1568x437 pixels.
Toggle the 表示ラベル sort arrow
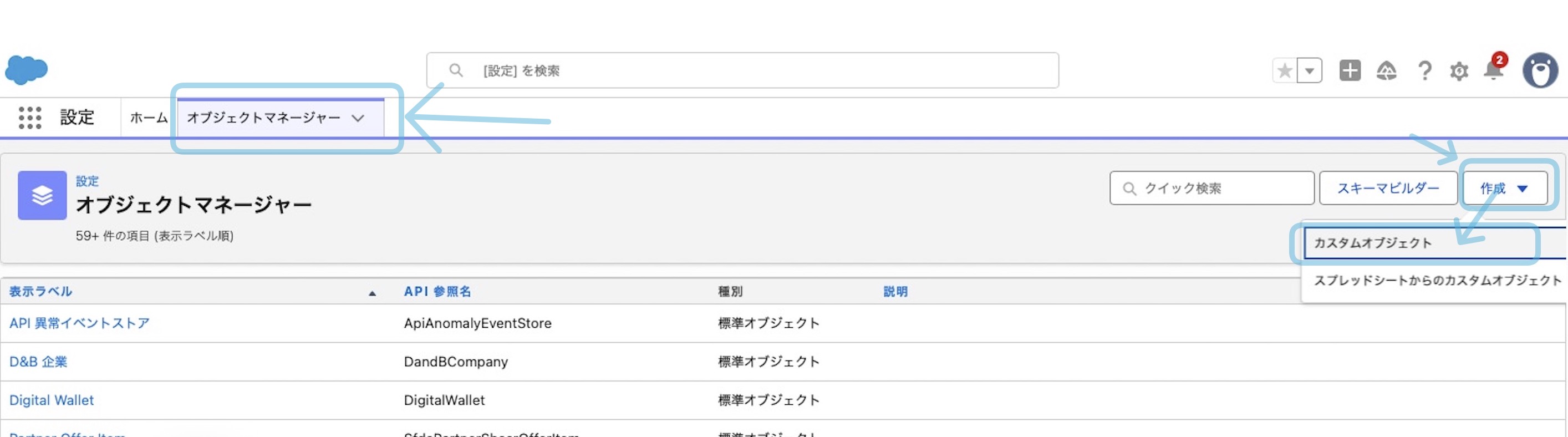click(x=372, y=293)
